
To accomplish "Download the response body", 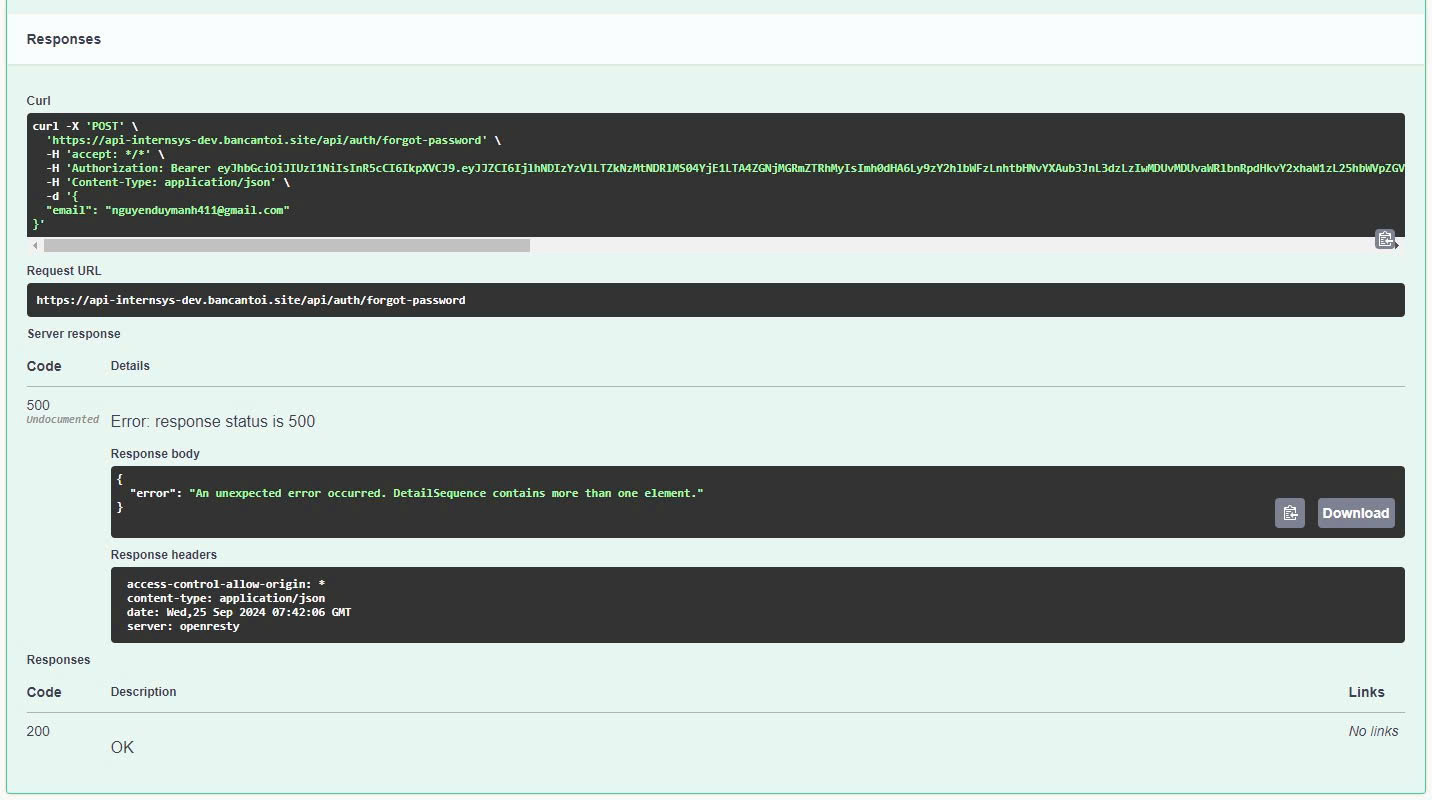I will (1355, 513).
